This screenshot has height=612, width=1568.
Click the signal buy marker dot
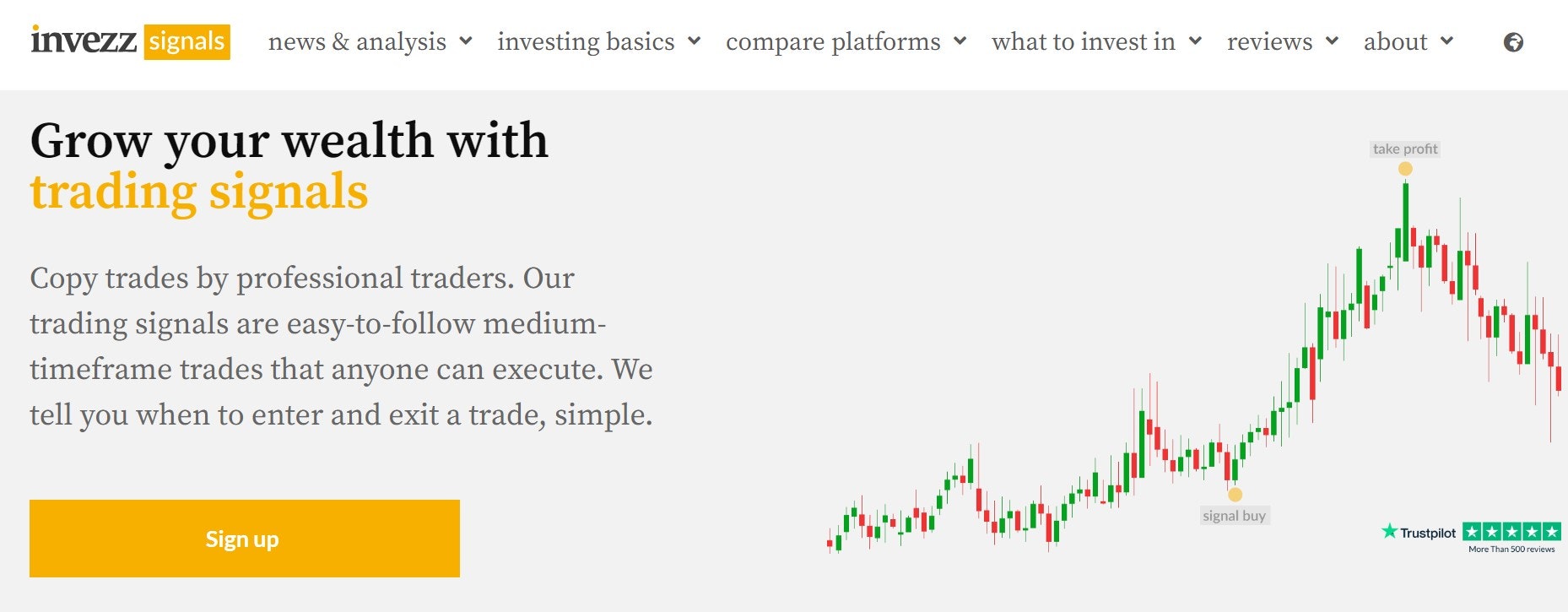[x=1235, y=495]
